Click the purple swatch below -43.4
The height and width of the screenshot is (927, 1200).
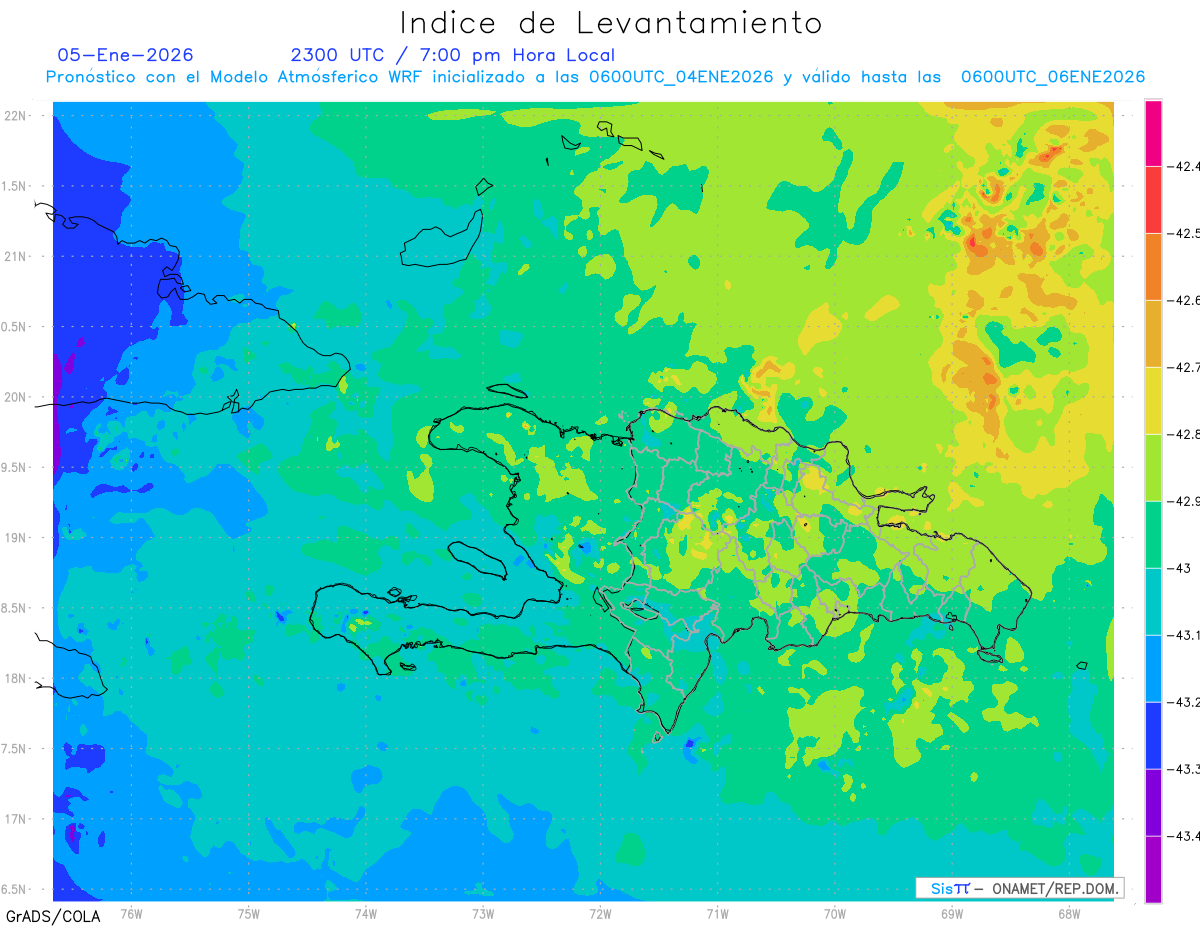pos(1153,869)
